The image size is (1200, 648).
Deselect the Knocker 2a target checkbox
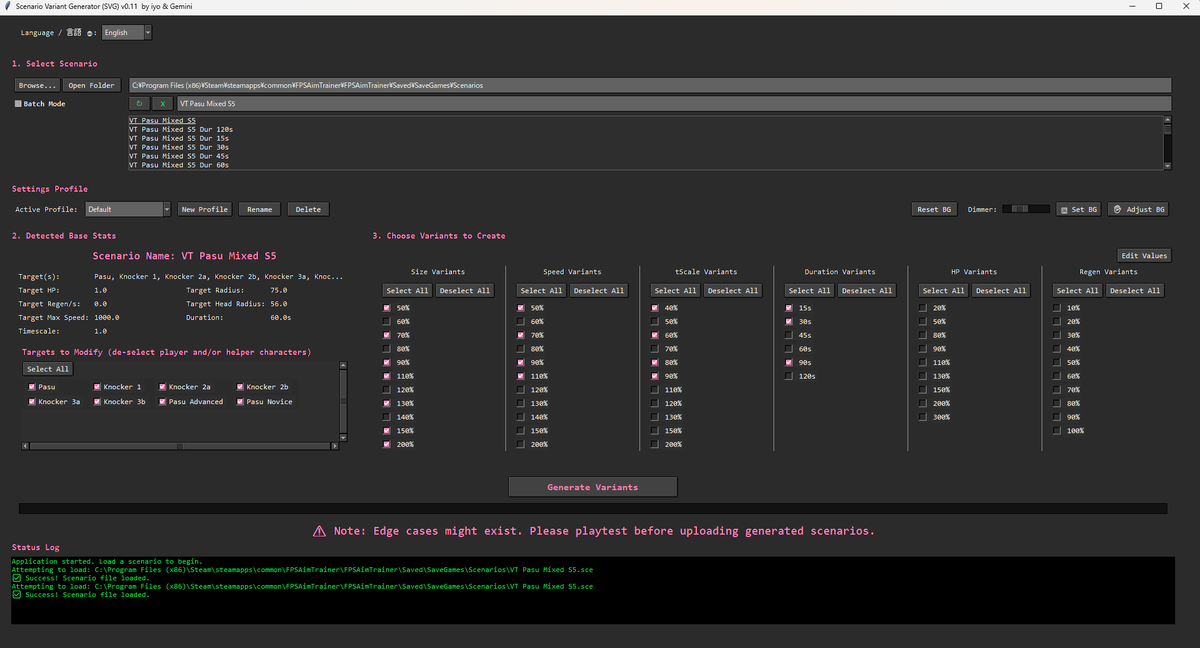click(x=160, y=386)
